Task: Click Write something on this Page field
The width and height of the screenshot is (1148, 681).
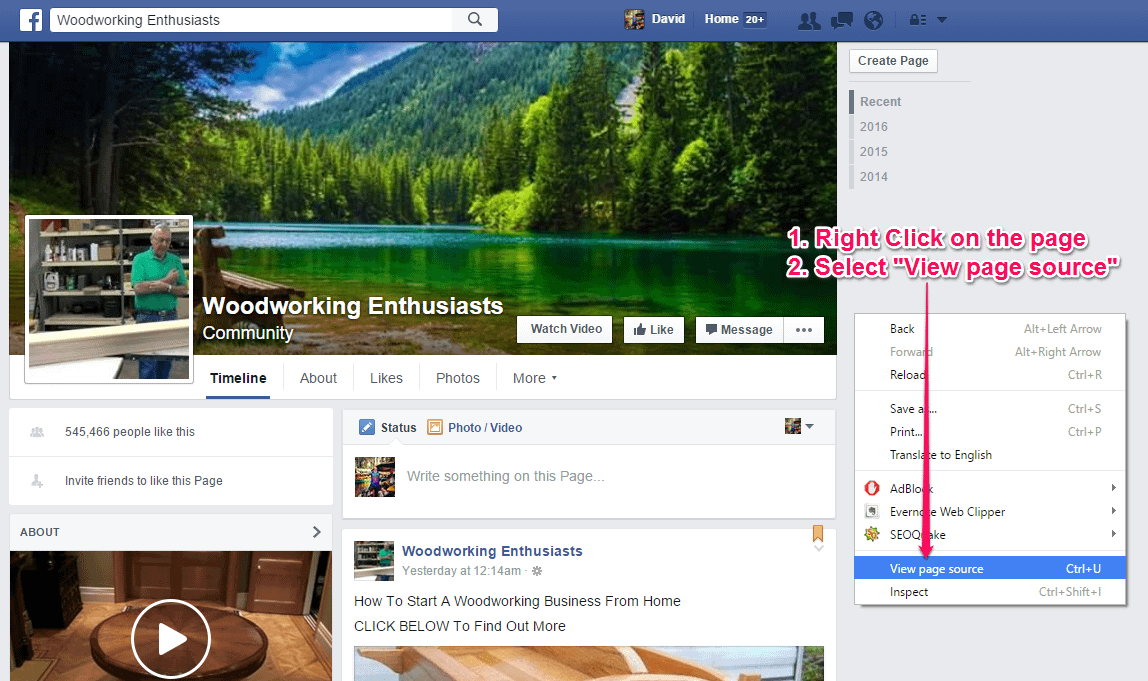Action: pyautogui.click(x=505, y=477)
